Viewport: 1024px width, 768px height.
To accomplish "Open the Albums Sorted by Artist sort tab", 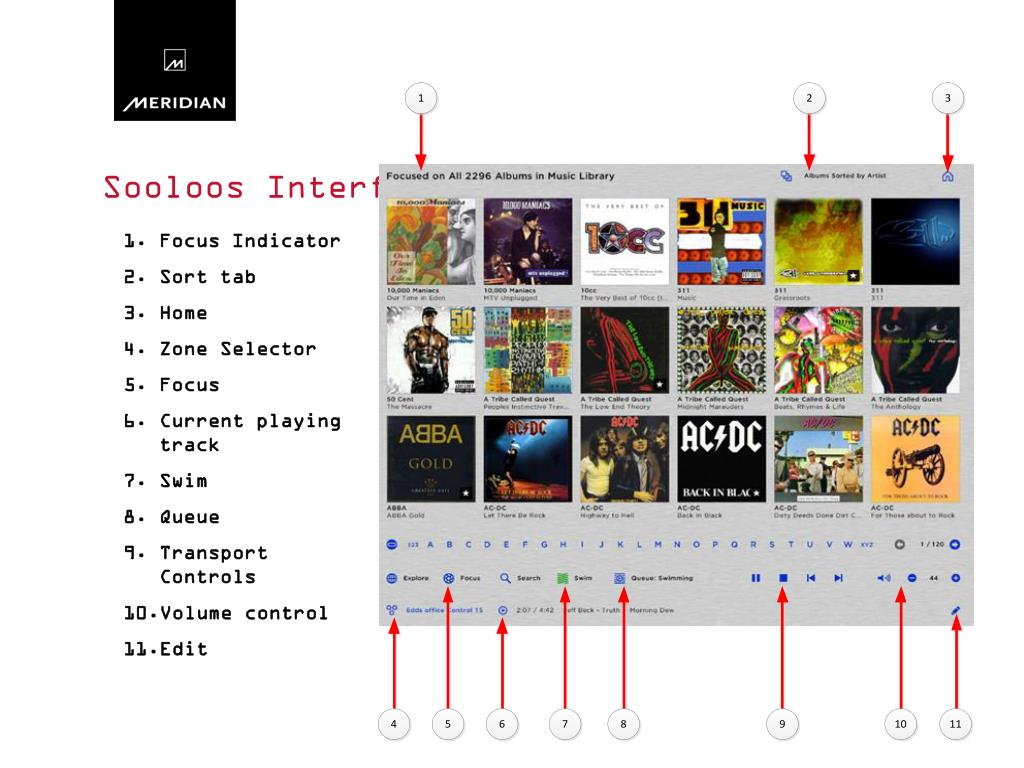I will 844,176.
